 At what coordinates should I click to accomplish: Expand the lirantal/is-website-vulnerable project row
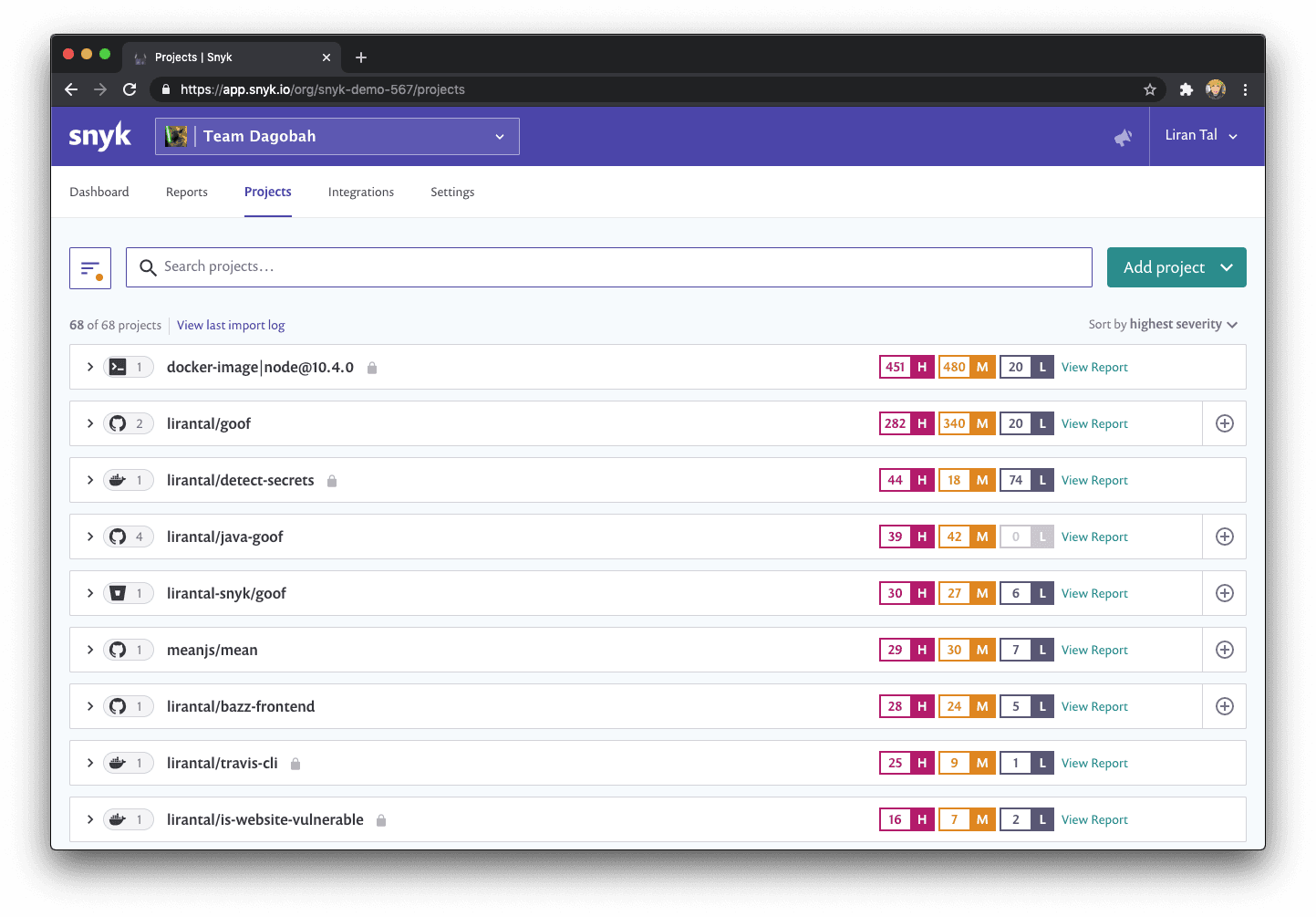[x=90, y=819]
